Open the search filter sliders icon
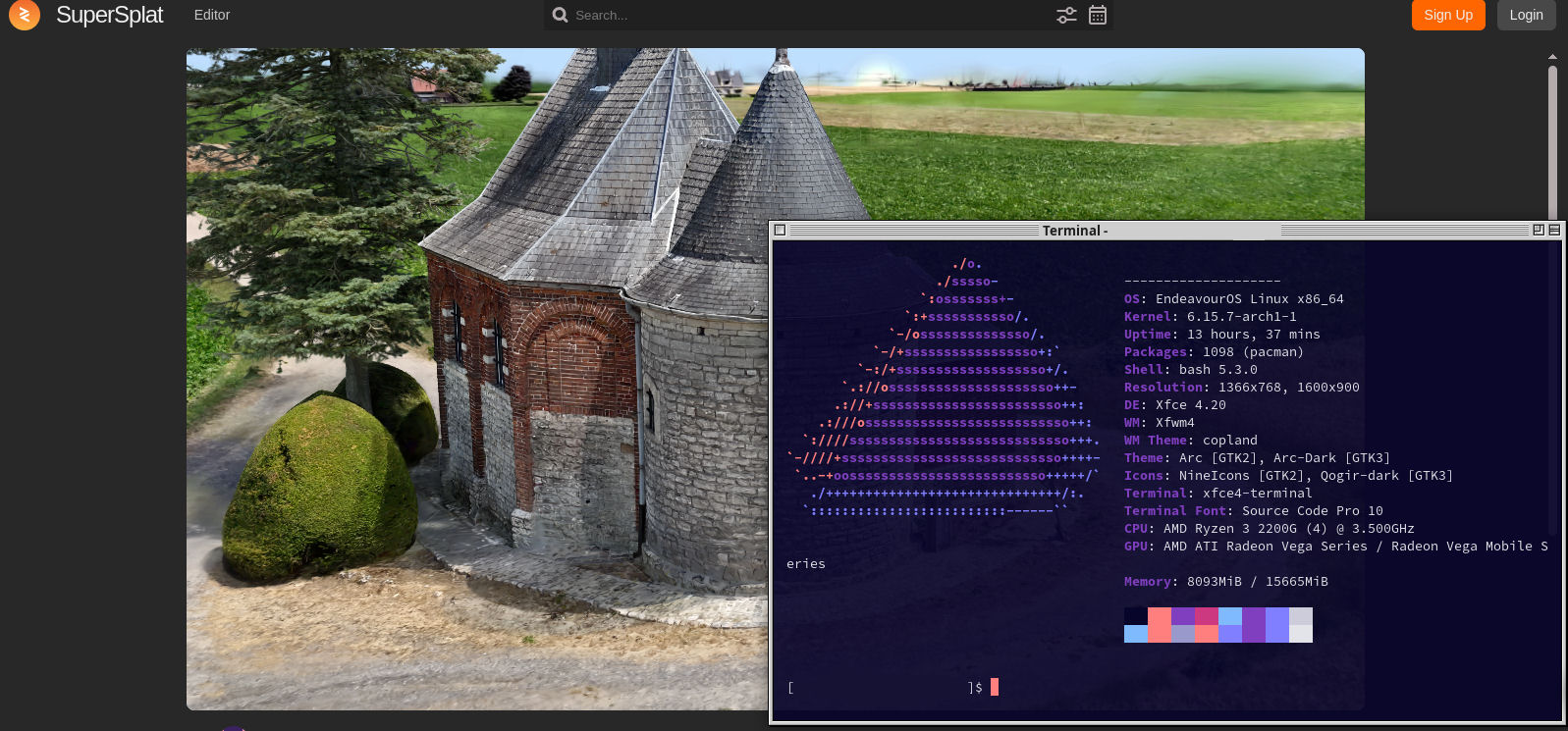This screenshot has width=1568, height=731. [x=1066, y=15]
